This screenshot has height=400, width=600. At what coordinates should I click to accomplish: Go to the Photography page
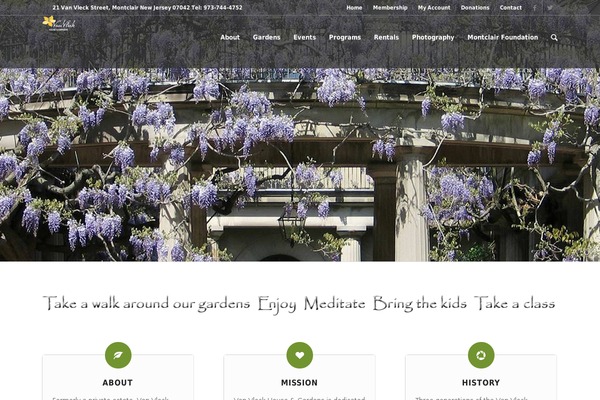click(433, 37)
